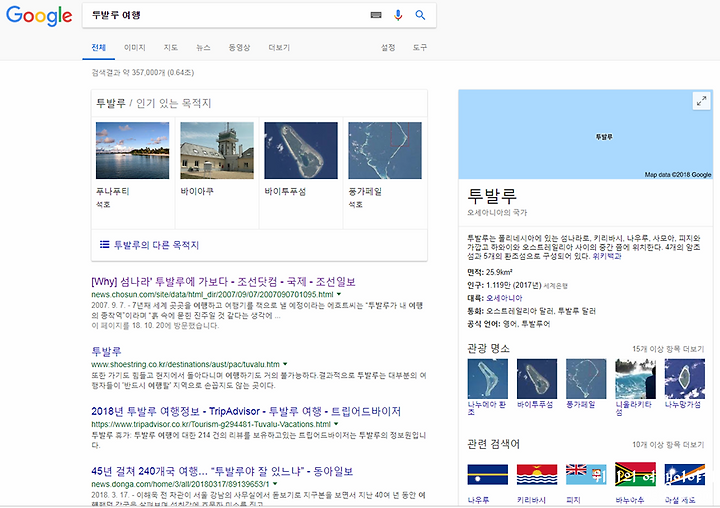Click 10개 이상 항목 더보기 for related searches

[668, 445]
